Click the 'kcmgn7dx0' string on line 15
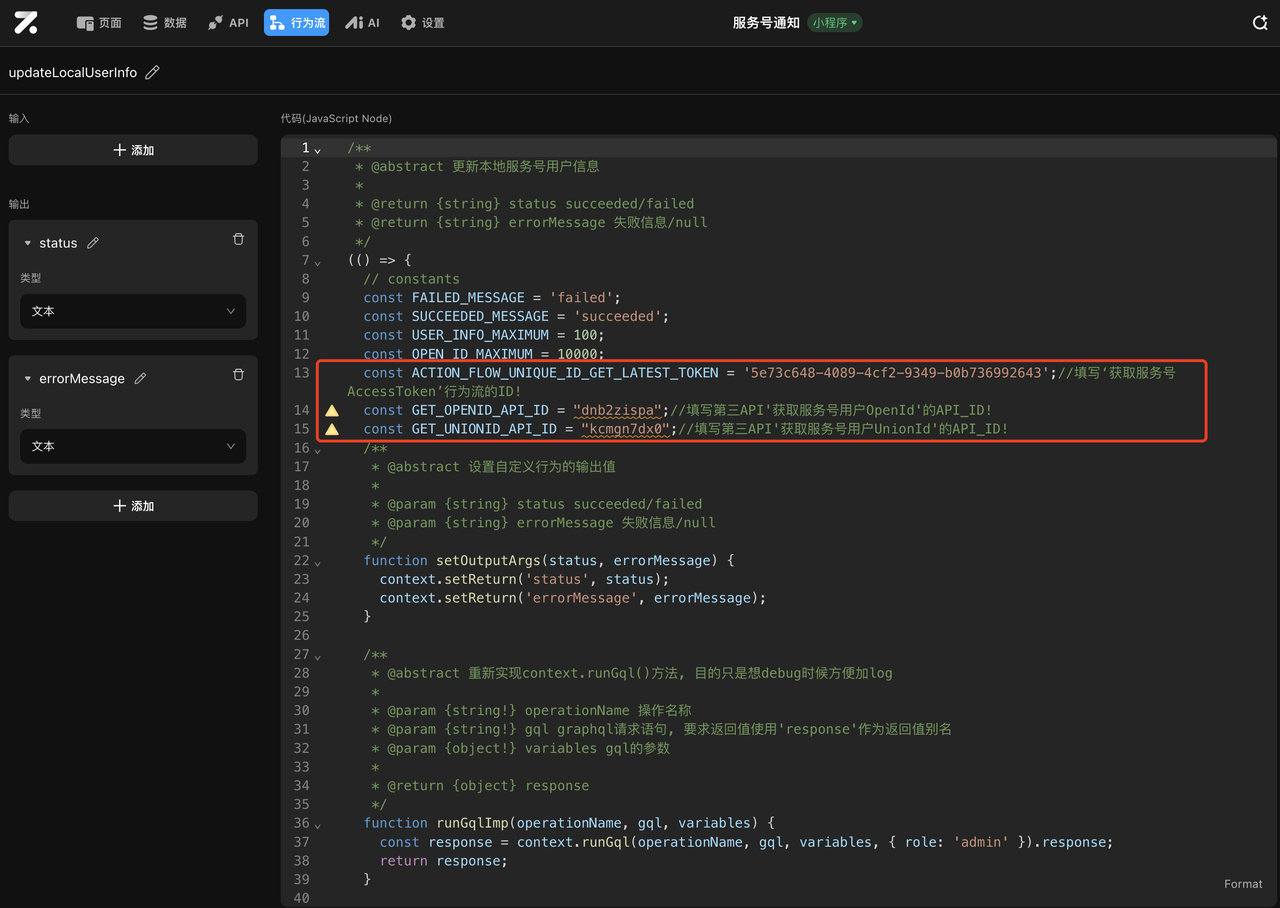1280x908 pixels. (x=625, y=429)
